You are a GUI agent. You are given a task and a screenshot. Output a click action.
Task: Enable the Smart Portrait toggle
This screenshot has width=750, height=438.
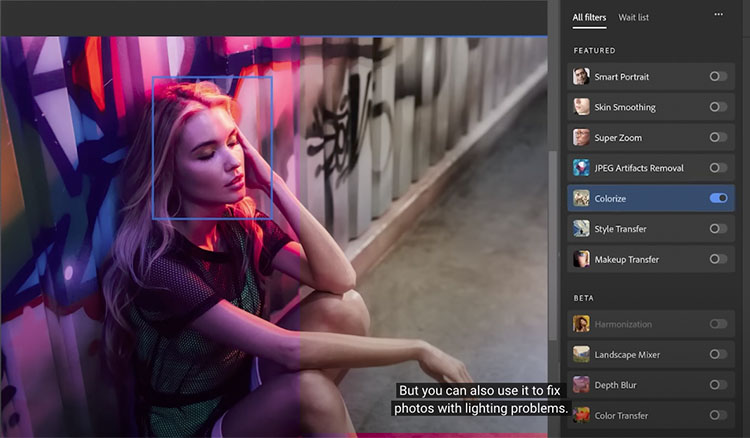718,77
